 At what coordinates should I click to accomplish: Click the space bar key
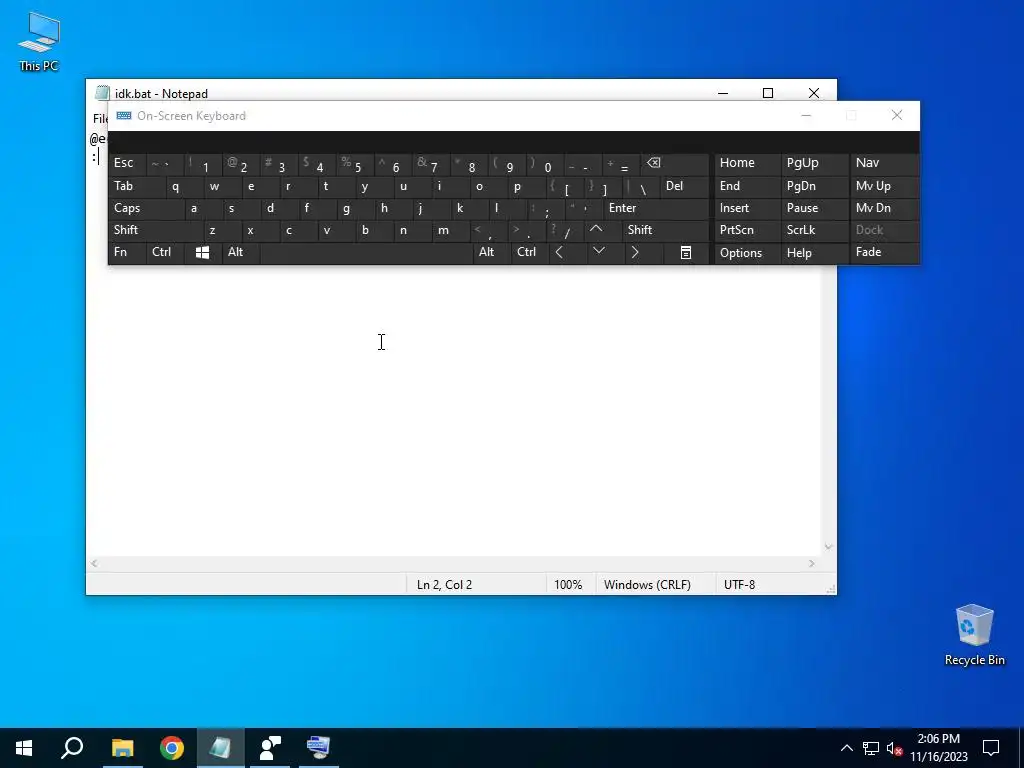pyautogui.click(x=366, y=252)
